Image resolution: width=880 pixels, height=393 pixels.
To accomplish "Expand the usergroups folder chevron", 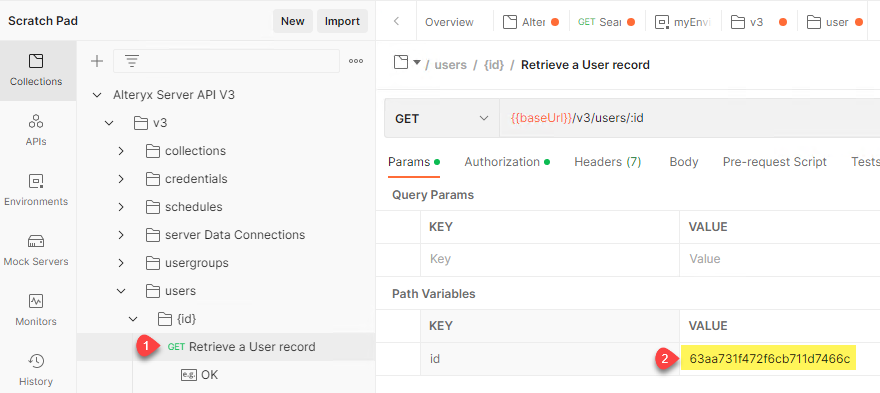I will coord(121,263).
